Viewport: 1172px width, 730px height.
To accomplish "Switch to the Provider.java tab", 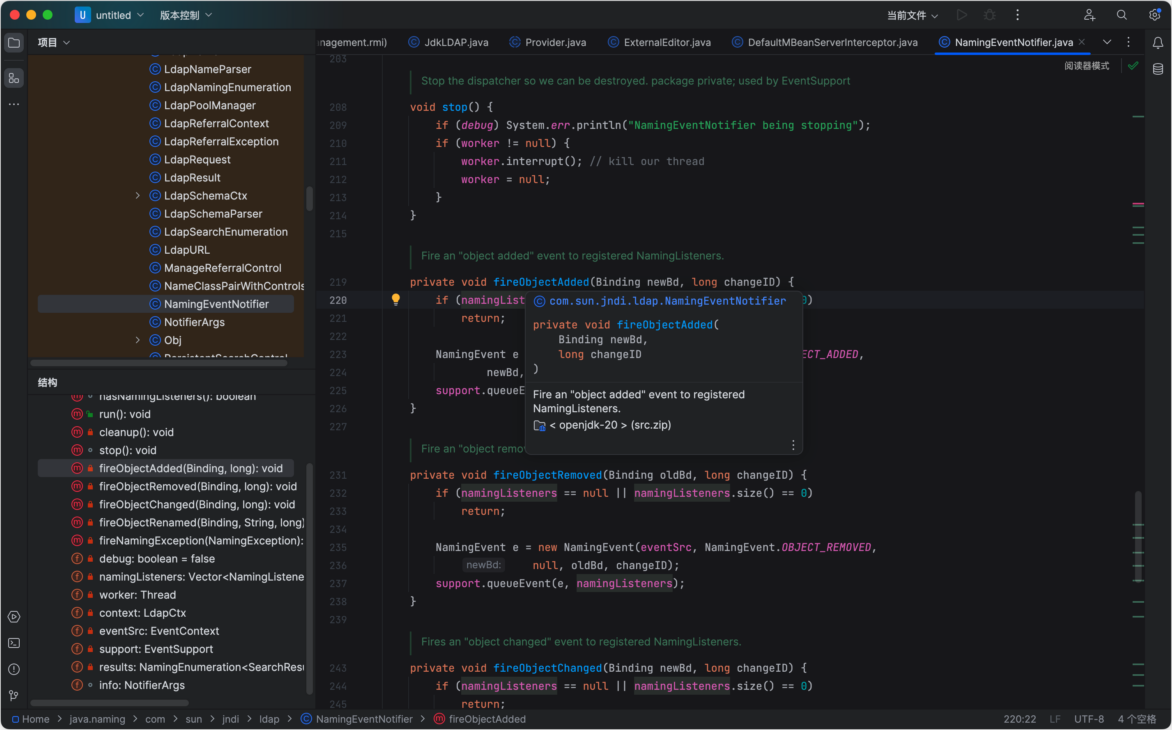I will point(547,43).
